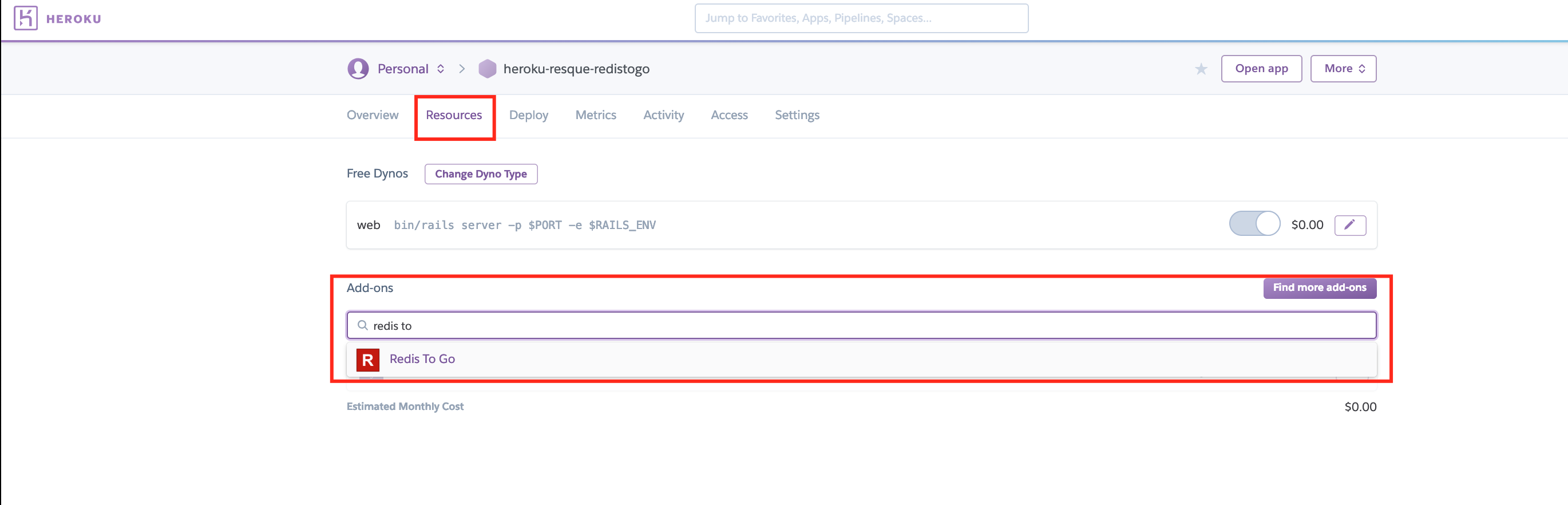Image resolution: width=1568 pixels, height=505 pixels.
Task: Click the magnifier icon in add-ons search
Action: tap(362, 325)
